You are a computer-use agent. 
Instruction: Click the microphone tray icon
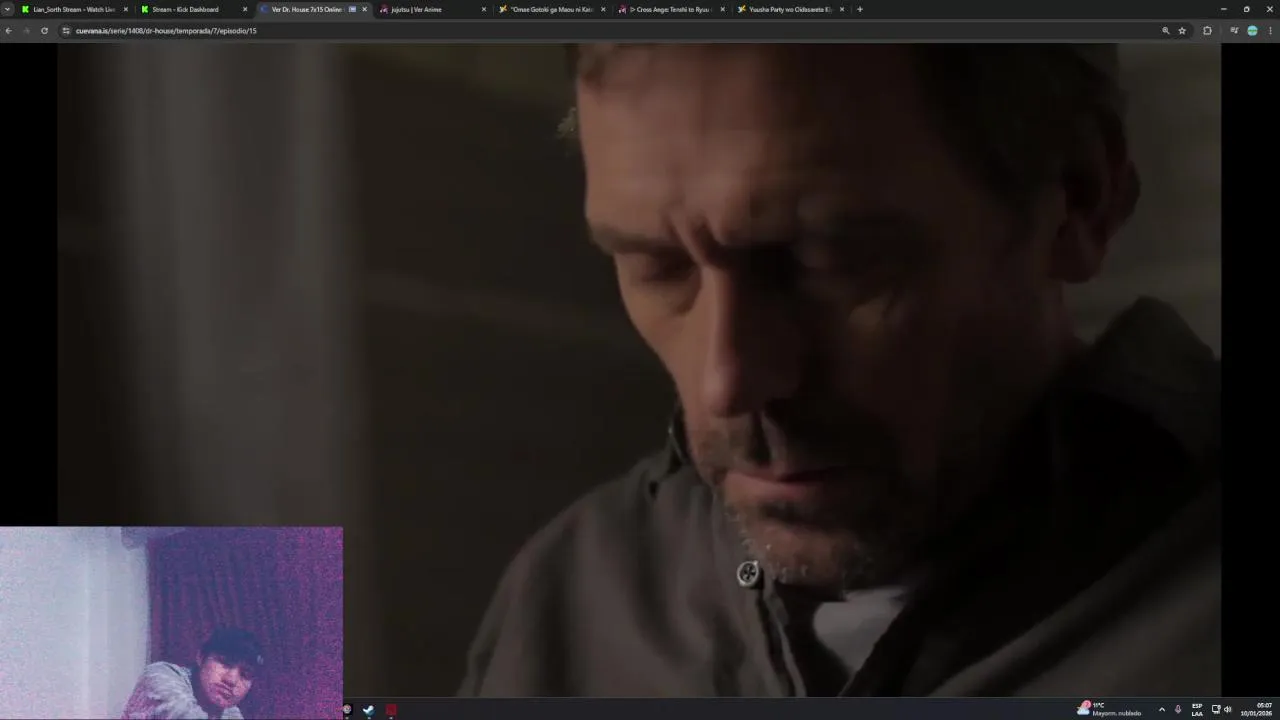click(x=1178, y=710)
